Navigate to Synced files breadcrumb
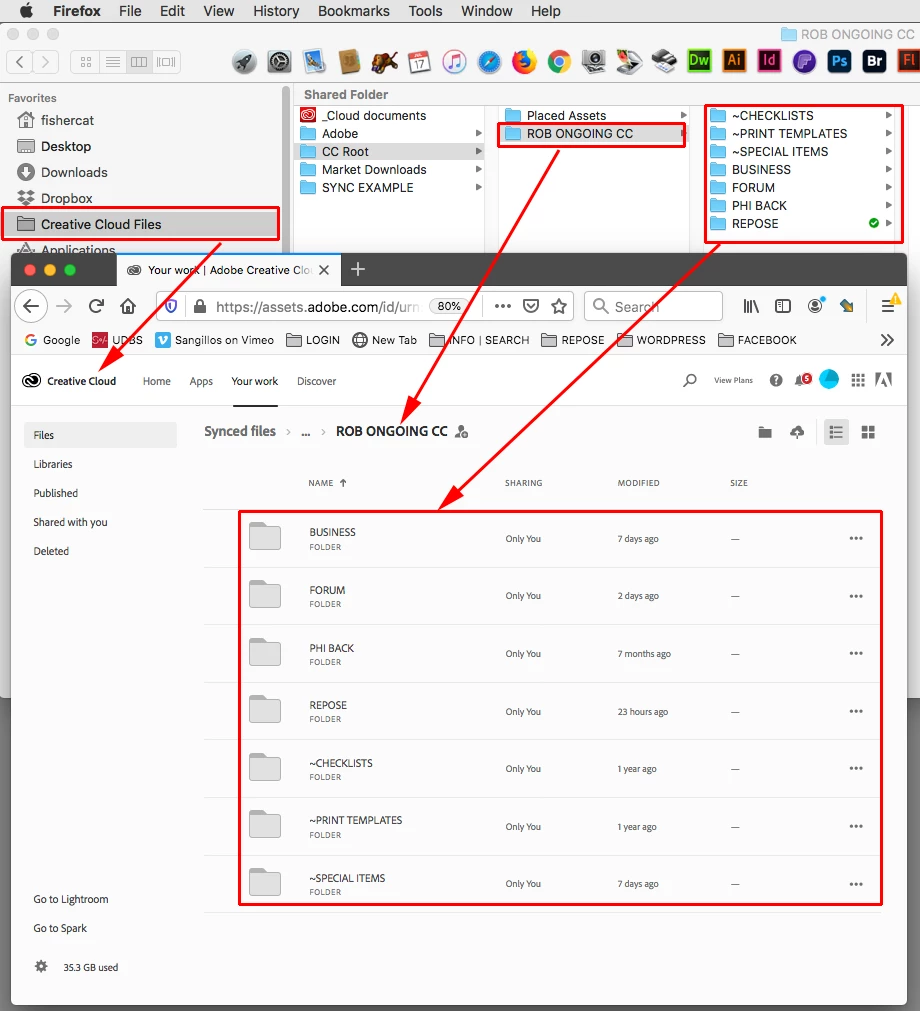Viewport: 920px width, 1011px height. 240,431
